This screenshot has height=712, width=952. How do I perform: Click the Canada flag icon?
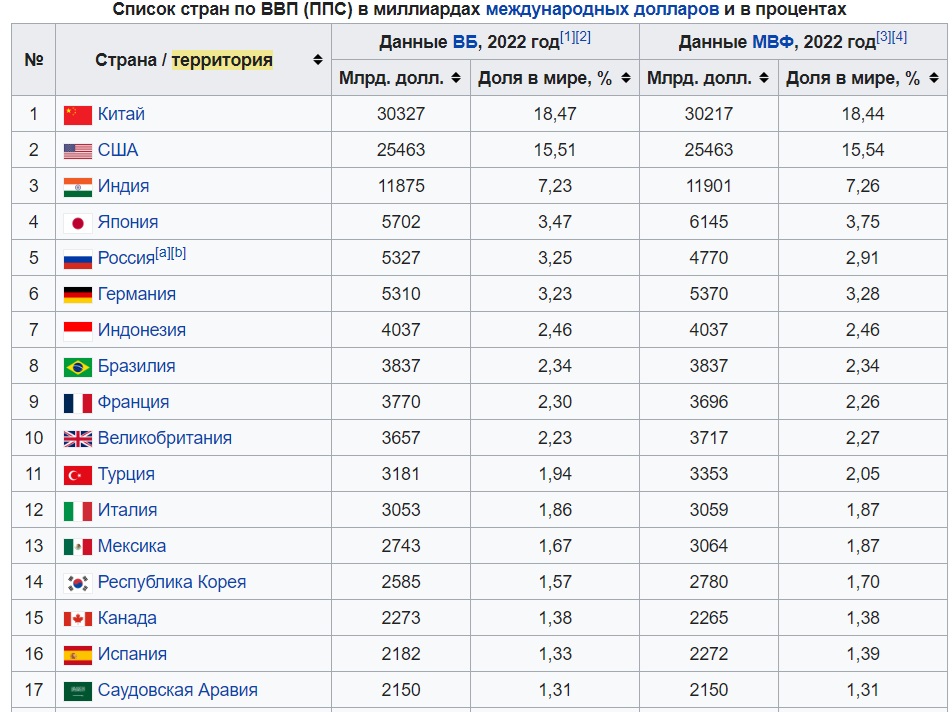[x=78, y=619]
